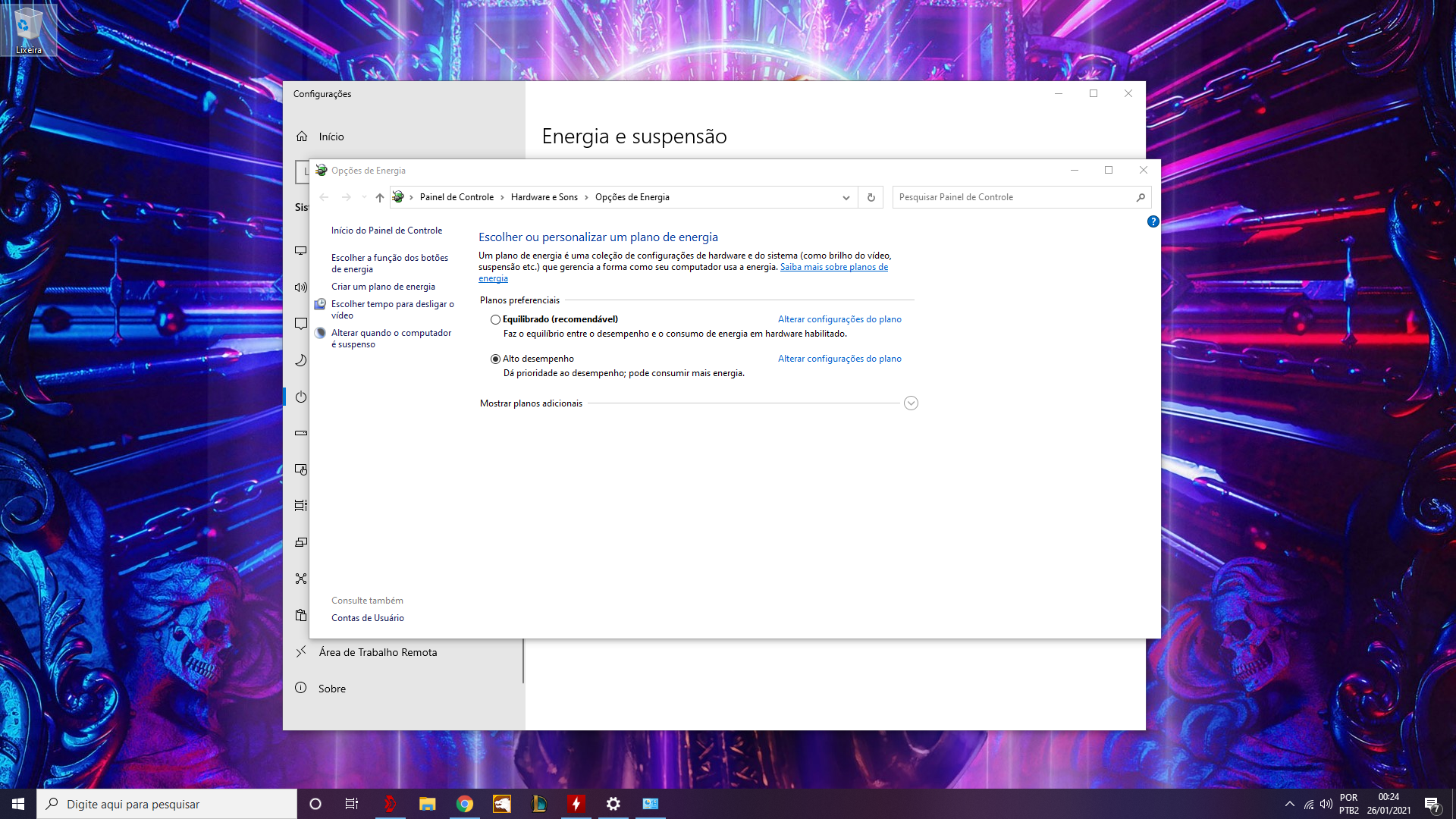Select the Equilibrado (recomendável) power plan
This screenshot has width=1456, height=819.
[x=495, y=320]
